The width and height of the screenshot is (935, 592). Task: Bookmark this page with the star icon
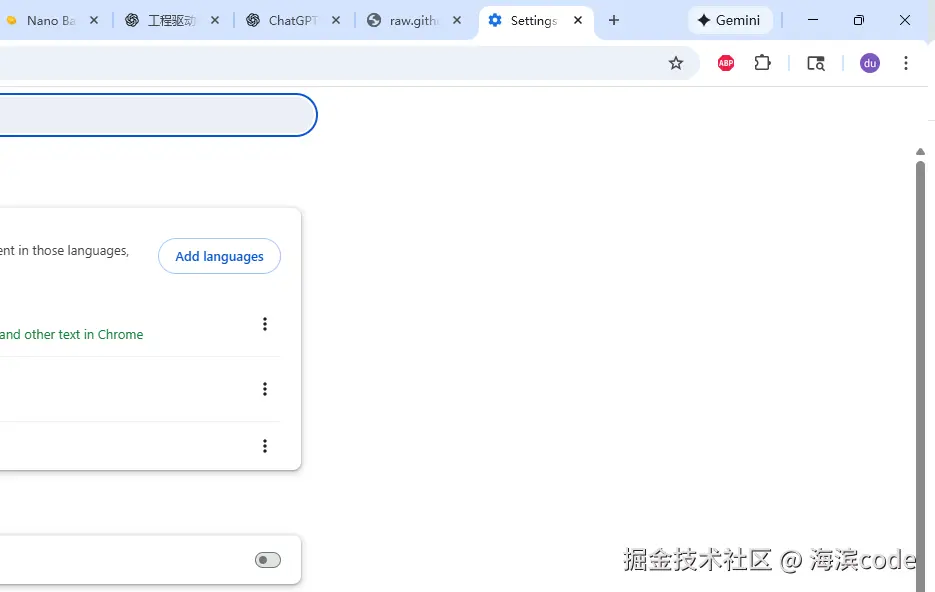676,62
